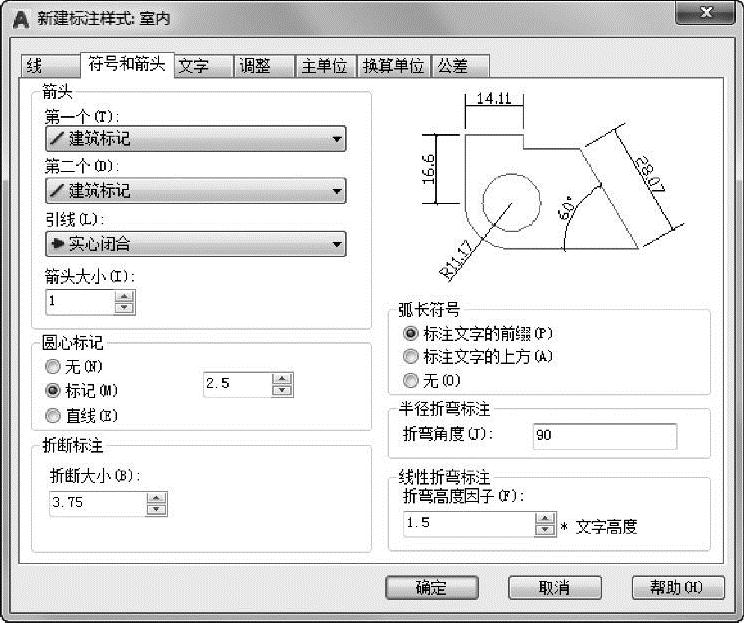Screen dimensions: 744x623
Task: Decrease 折弯高度因子 with down arrow
Action: [545, 530]
